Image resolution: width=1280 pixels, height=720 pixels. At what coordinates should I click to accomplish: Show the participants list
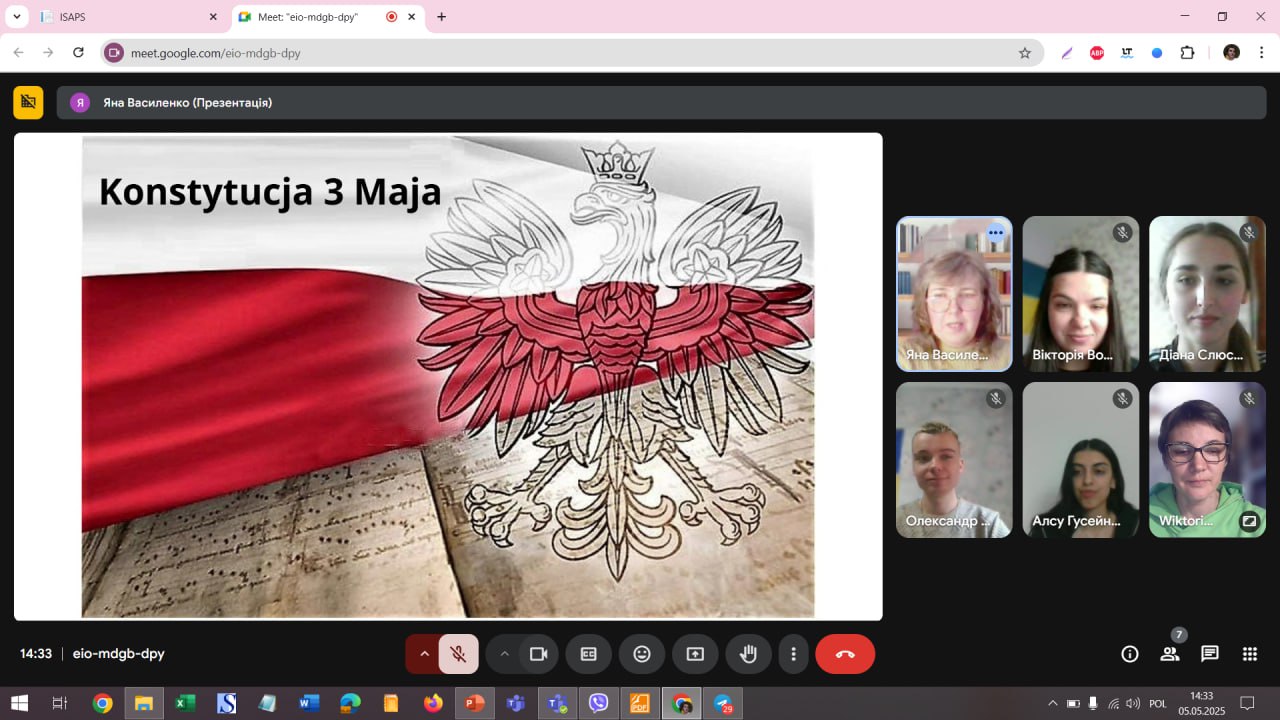pos(1169,654)
